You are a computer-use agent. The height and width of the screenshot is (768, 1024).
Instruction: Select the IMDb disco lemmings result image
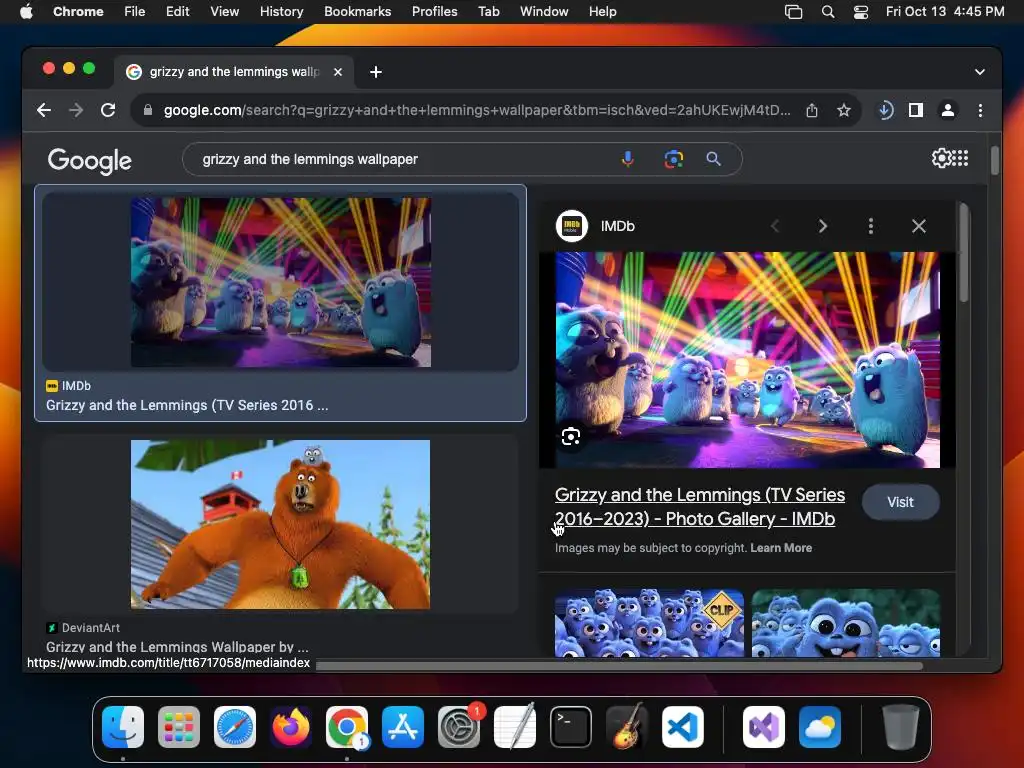pos(281,282)
